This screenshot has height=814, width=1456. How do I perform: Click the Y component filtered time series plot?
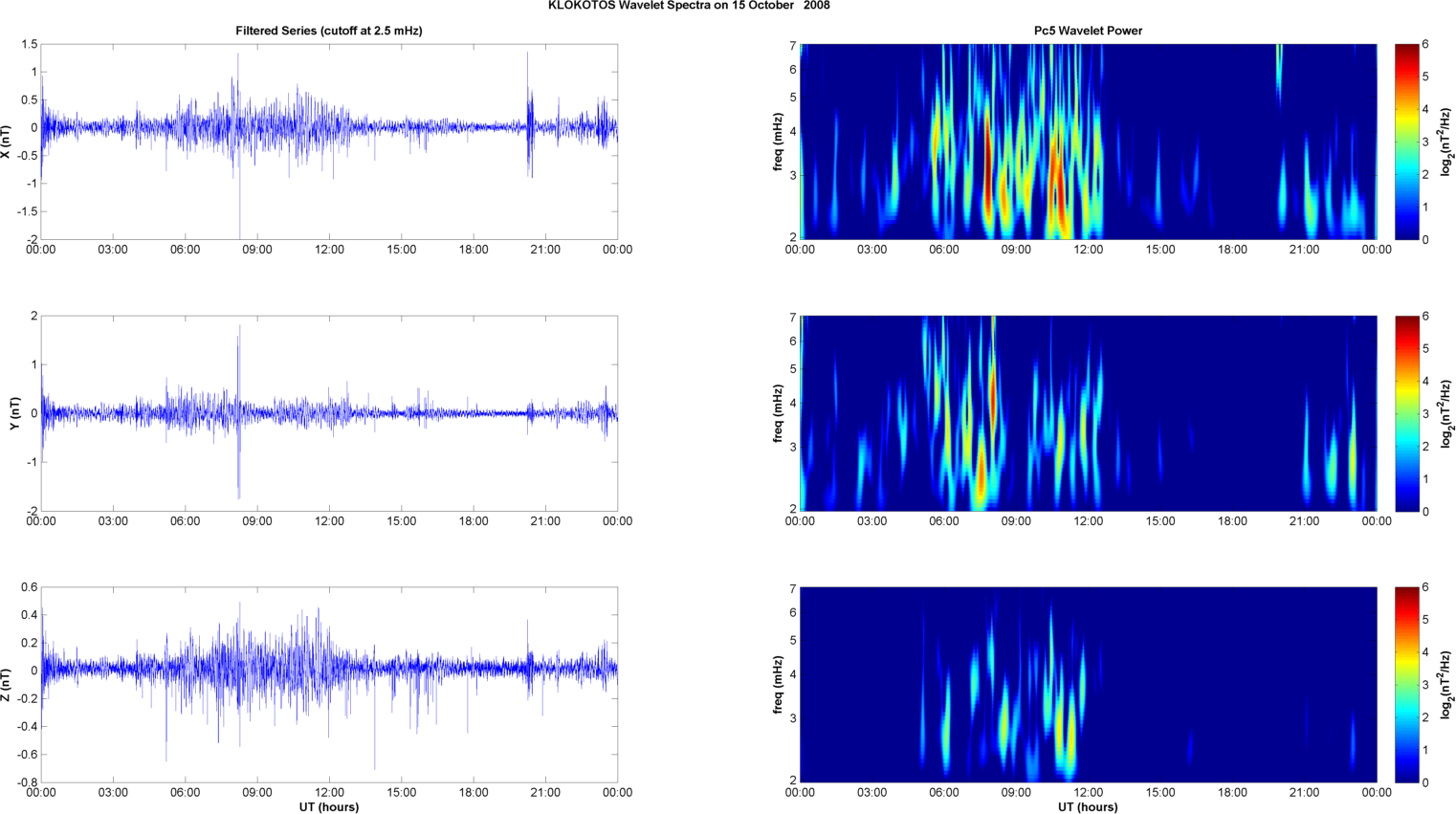coord(329,413)
